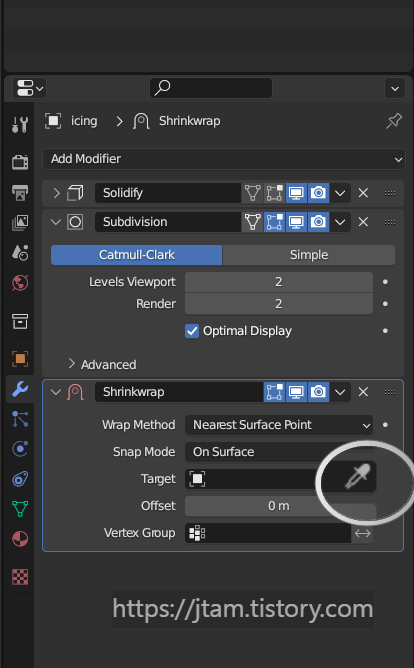Open Solidify modifier extras dropdown
Screen dimensions: 414x668
(x=340, y=193)
